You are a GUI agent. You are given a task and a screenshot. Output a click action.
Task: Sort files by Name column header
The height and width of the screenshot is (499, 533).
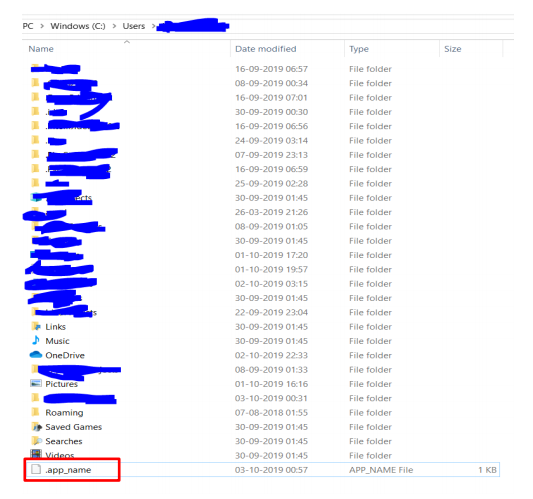[x=41, y=49]
